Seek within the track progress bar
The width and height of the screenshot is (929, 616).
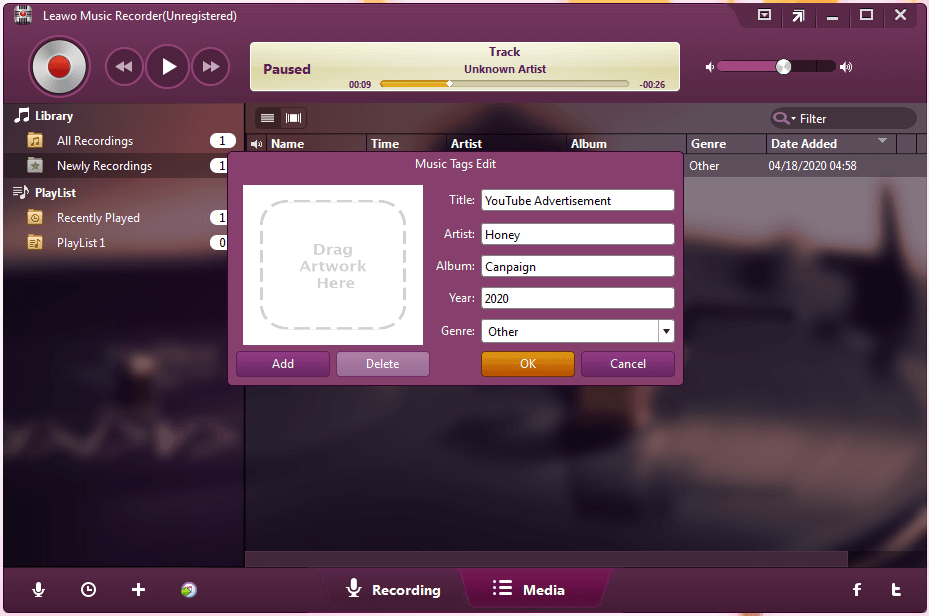click(504, 84)
